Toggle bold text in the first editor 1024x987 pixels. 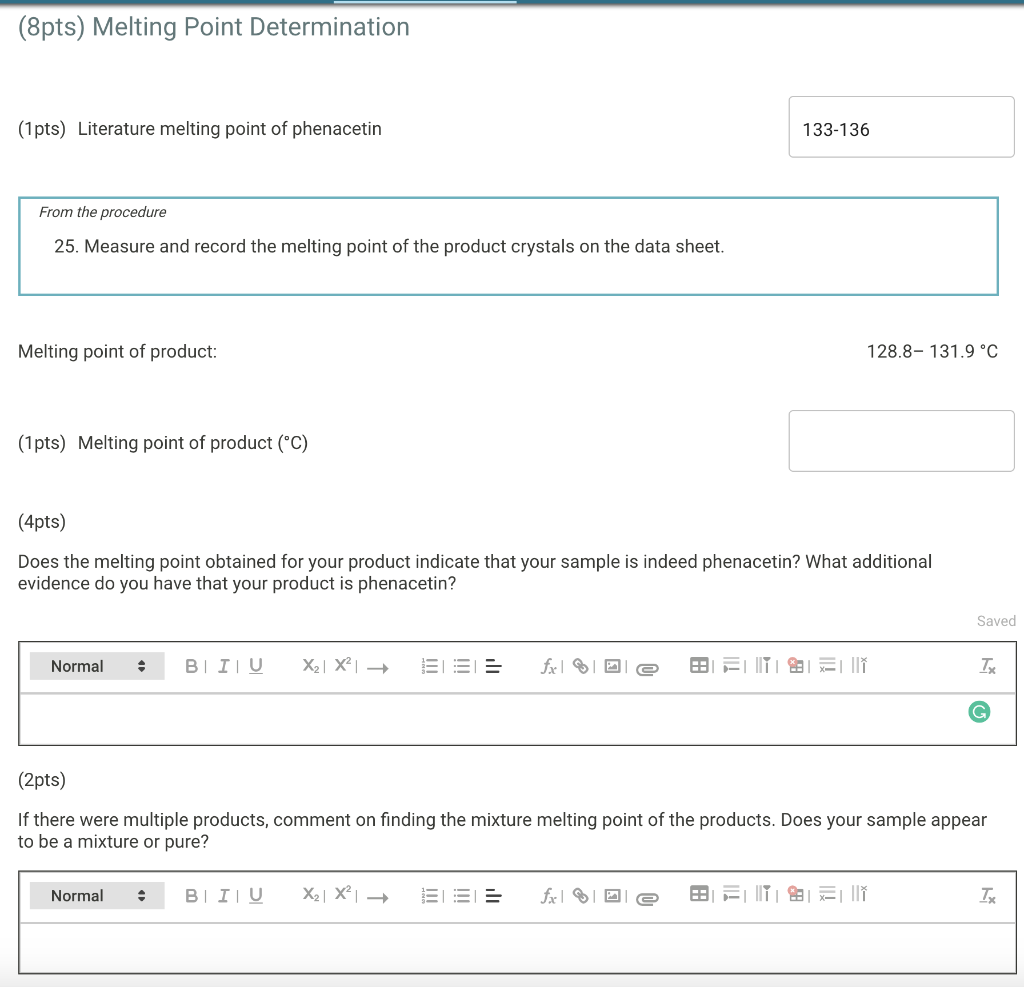(x=191, y=665)
